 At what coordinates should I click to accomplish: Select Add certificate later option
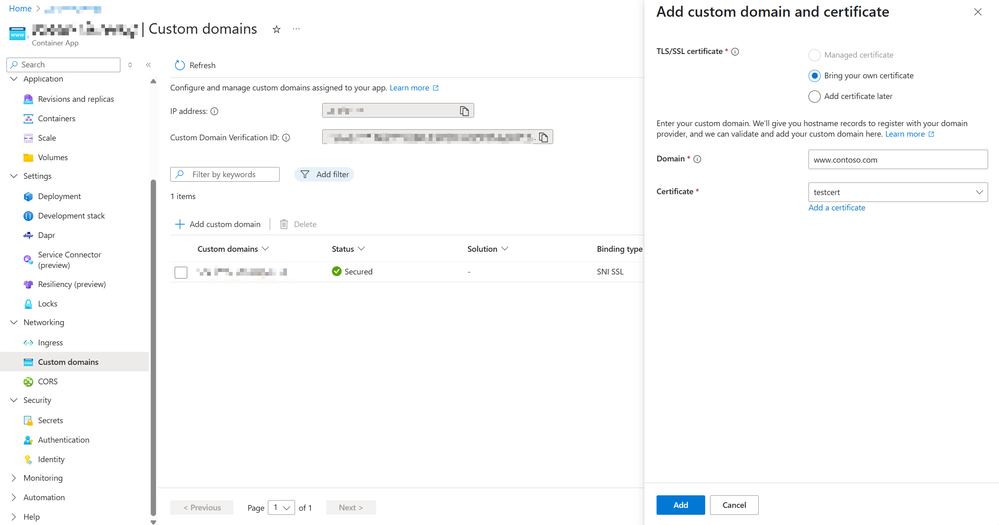point(815,97)
